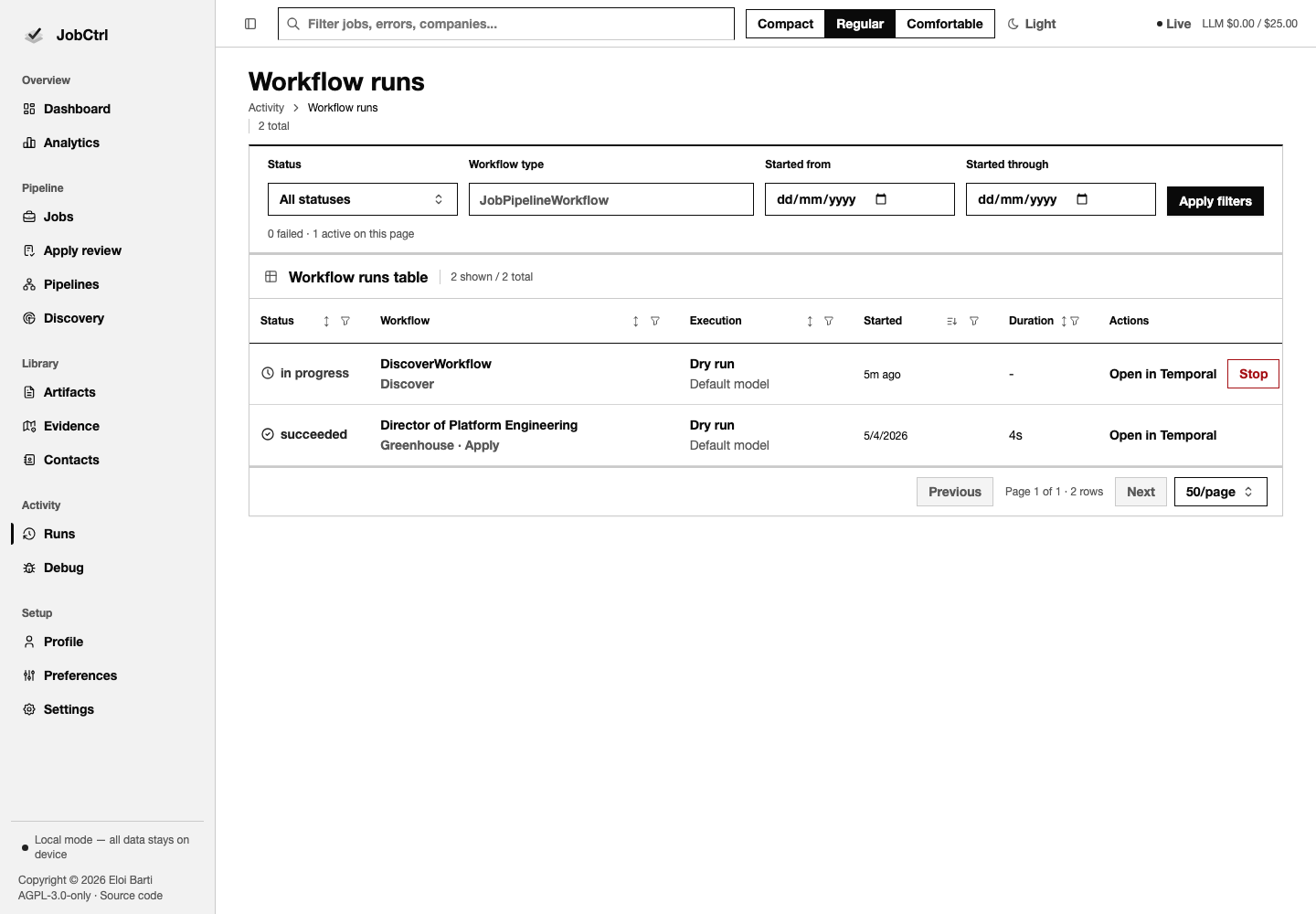Sort the Workflow column
Screen dimensions: 1316x914
click(636, 321)
